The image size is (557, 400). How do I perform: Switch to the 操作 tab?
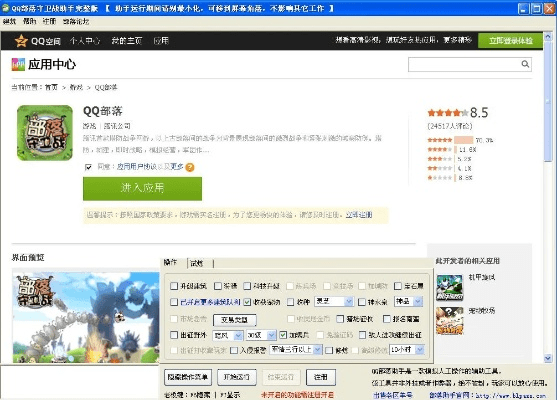pyautogui.click(x=171, y=263)
